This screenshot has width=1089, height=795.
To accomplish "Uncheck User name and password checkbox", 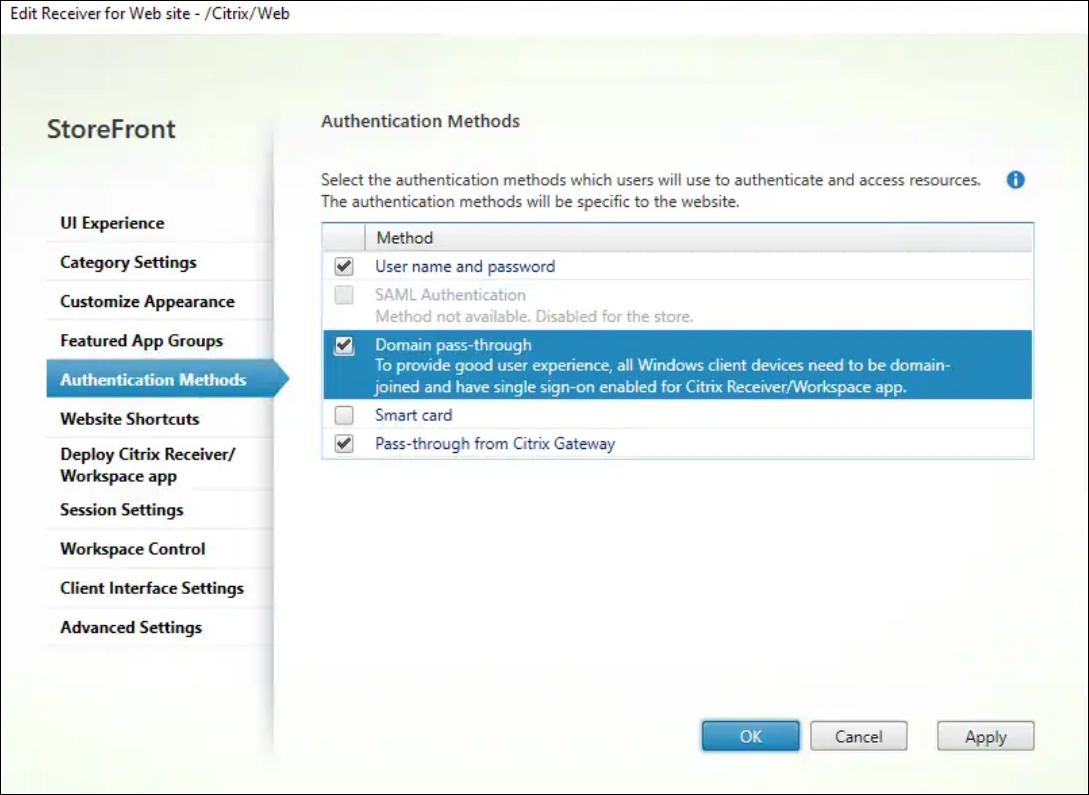I will pos(344,266).
